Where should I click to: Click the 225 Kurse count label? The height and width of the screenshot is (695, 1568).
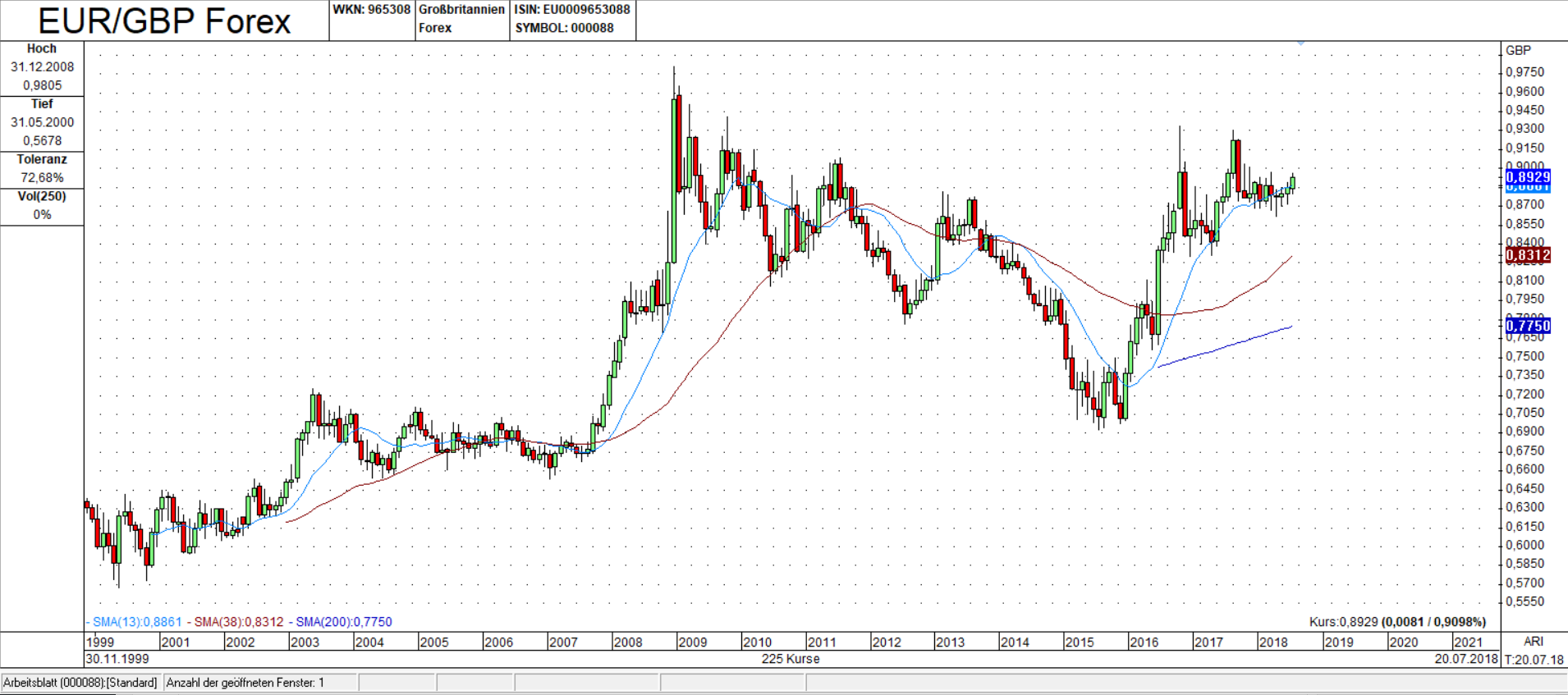tap(791, 659)
